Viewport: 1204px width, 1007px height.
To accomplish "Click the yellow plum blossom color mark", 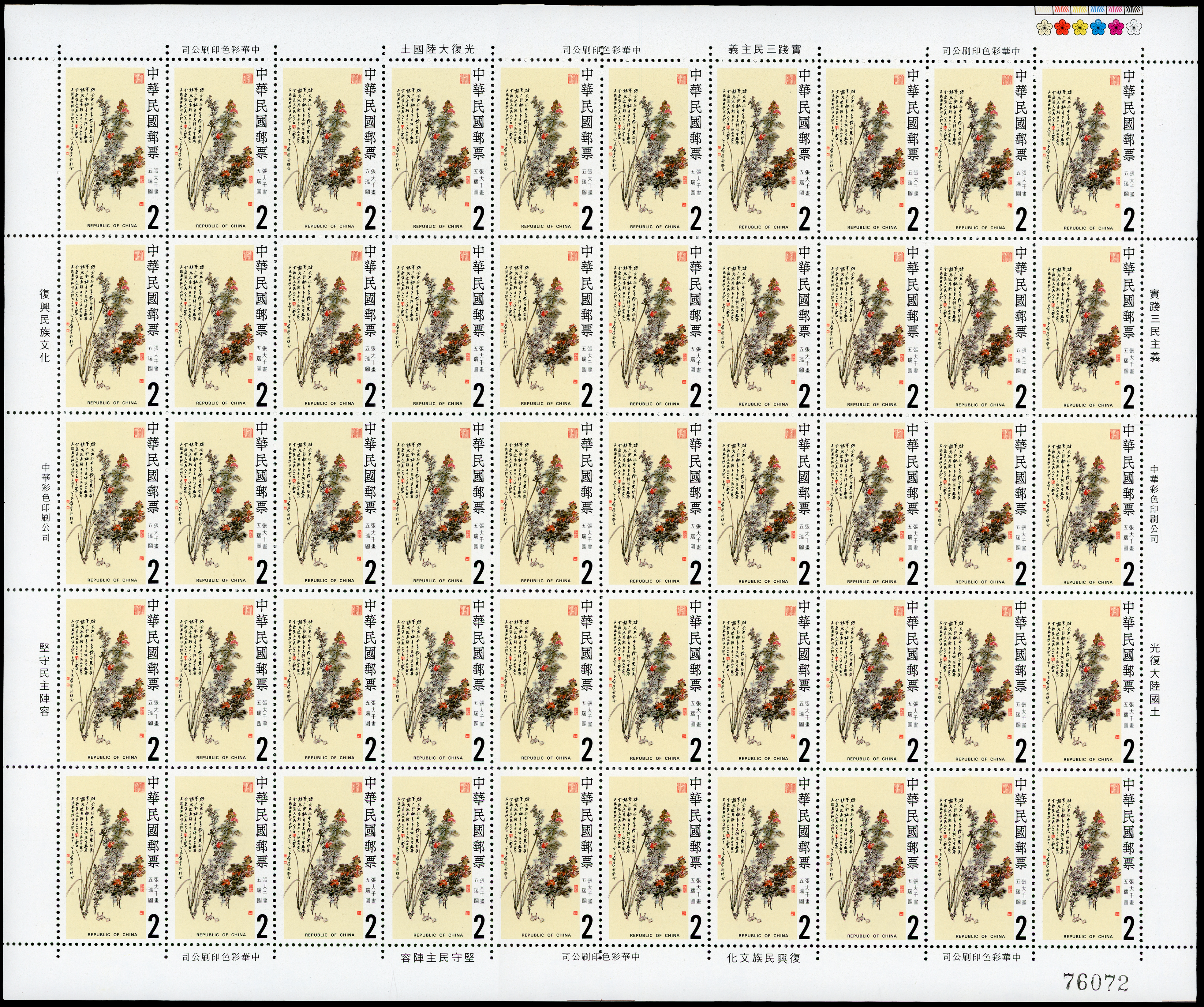I will click(x=1080, y=28).
